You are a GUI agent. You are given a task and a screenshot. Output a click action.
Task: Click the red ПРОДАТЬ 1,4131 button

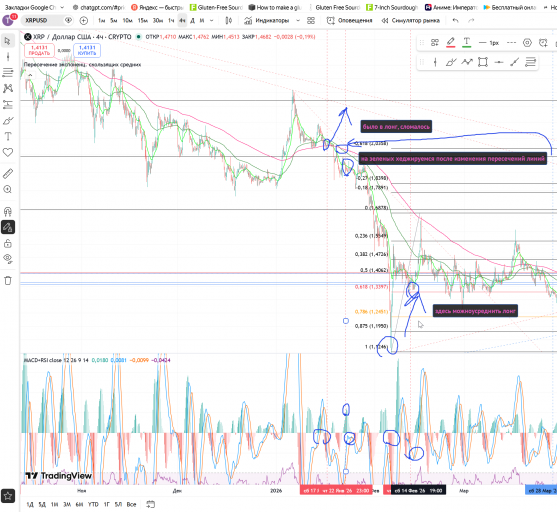(x=39, y=50)
